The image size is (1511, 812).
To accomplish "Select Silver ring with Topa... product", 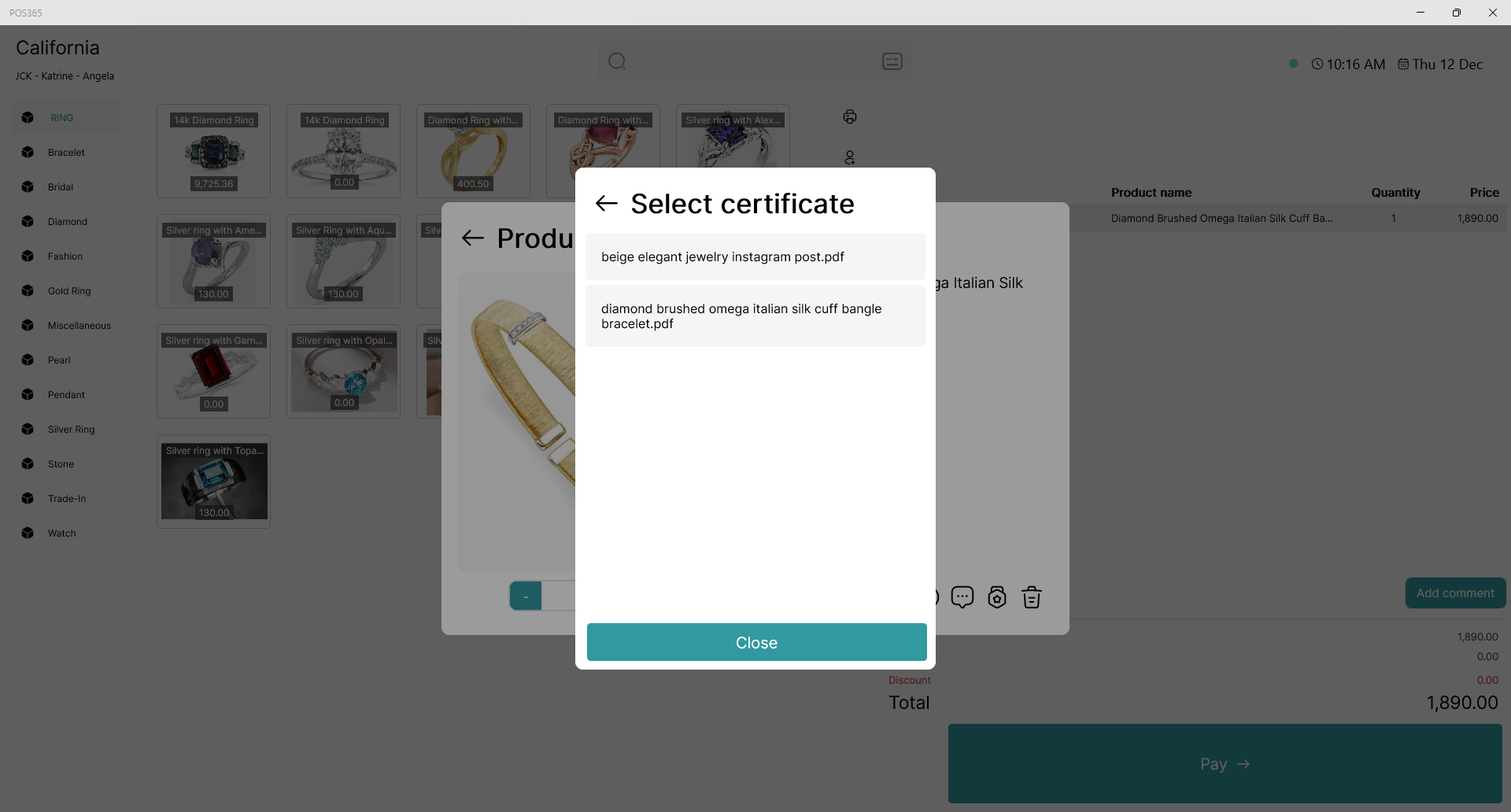I will point(213,482).
